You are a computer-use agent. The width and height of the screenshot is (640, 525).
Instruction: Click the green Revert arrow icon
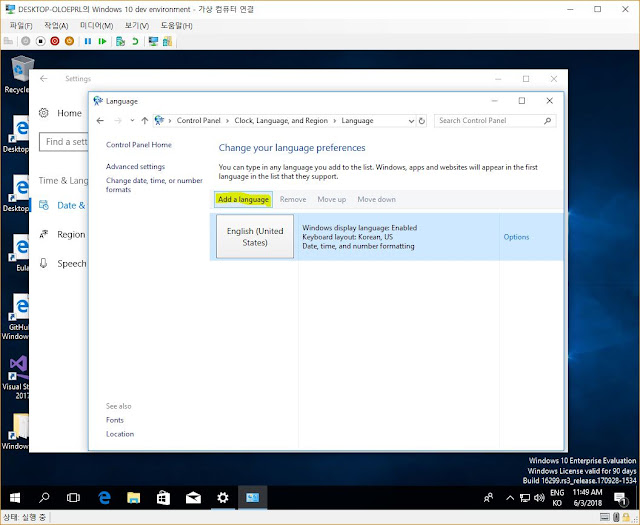(135, 41)
